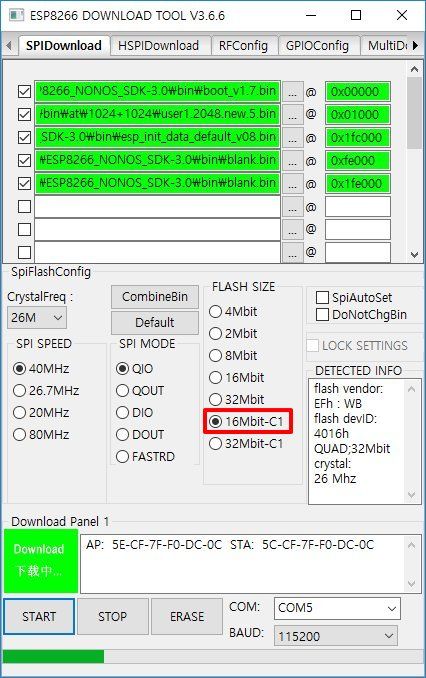This screenshot has height=678, width=426.
Task: Click the download progress bar
Action: [213, 656]
